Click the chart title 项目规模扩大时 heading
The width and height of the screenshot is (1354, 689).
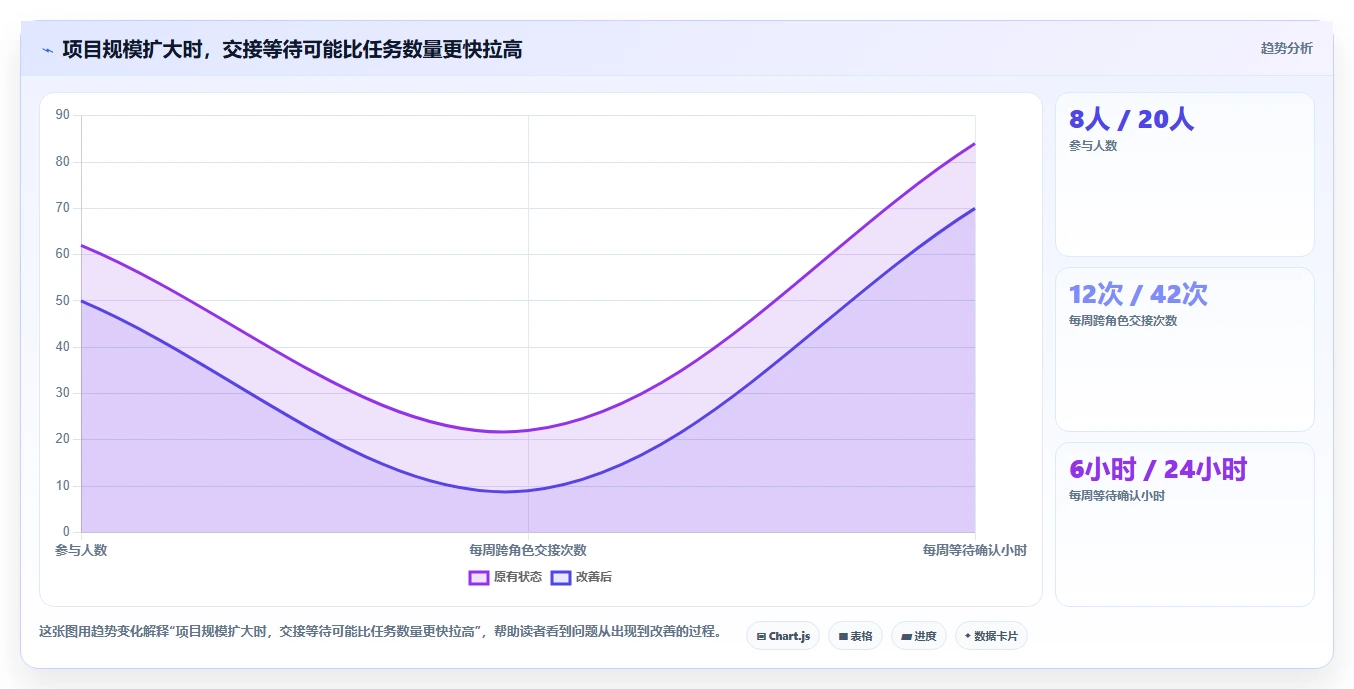tap(292, 49)
